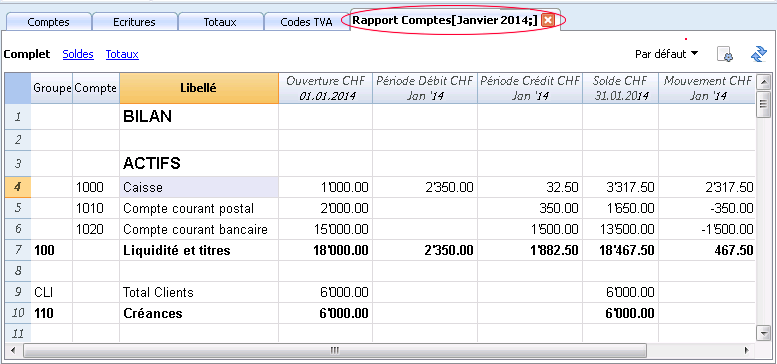Click the Soldes link

click(x=78, y=54)
